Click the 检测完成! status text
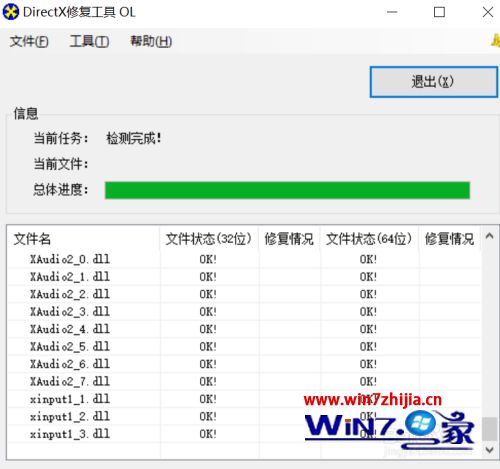This screenshot has width=500, height=469. point(134,138)
